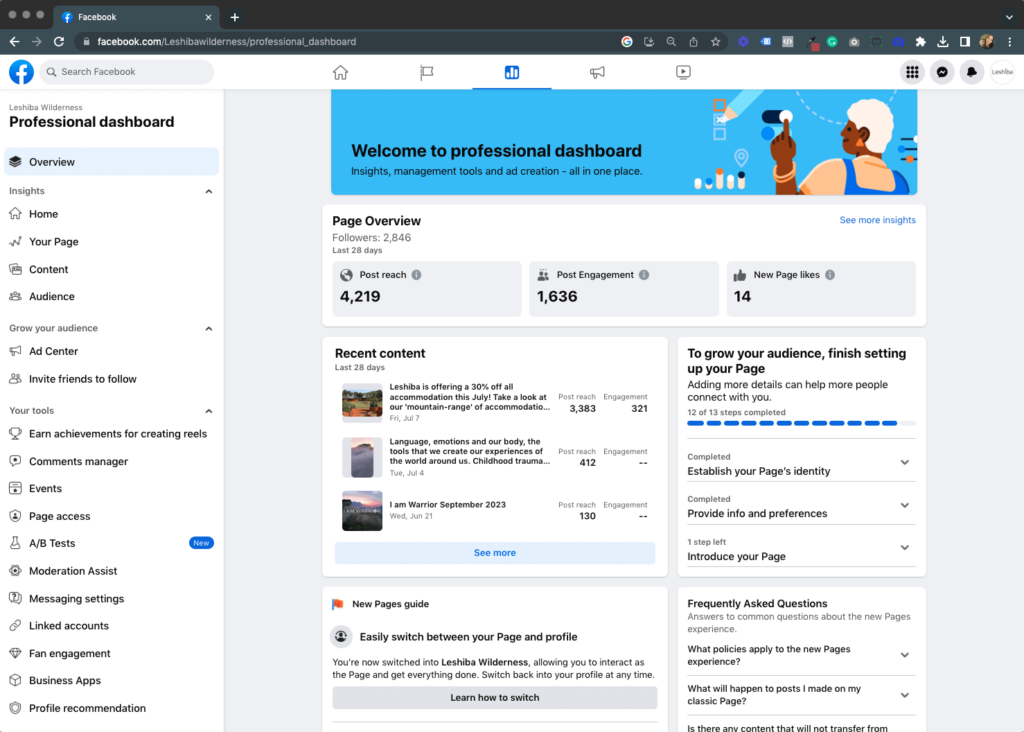1024x732 pixels.
Task: Open Messaging settings
Action: click(x=112, y=598)
